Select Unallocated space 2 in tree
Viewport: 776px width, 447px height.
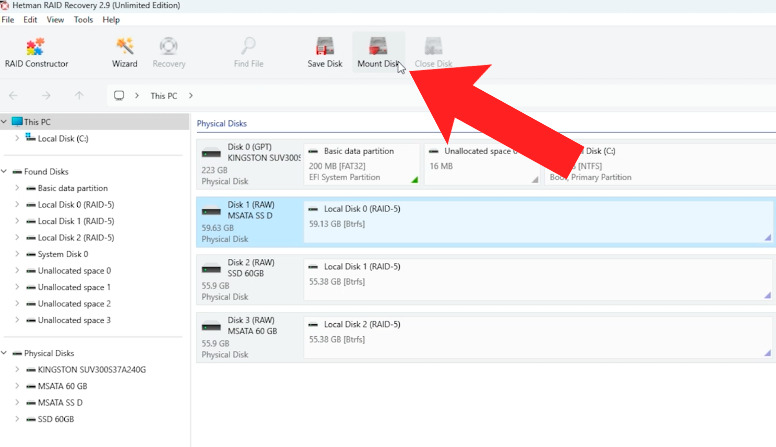pos(74,304)
